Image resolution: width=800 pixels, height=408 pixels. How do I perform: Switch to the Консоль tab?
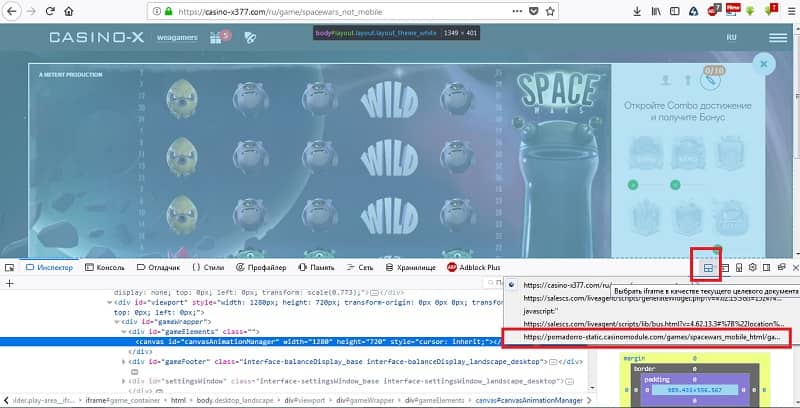point(105,267)
